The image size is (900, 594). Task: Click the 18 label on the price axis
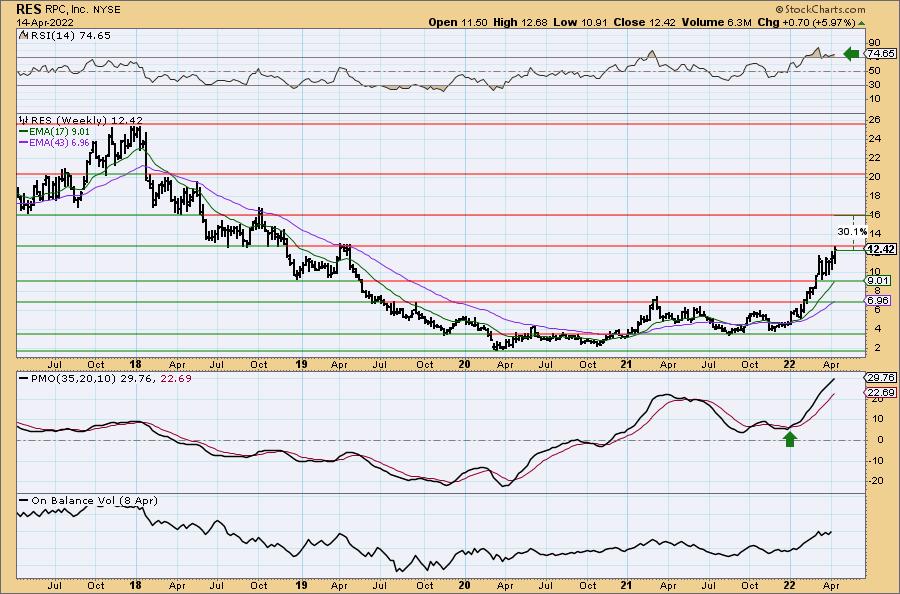pos(874,196)
